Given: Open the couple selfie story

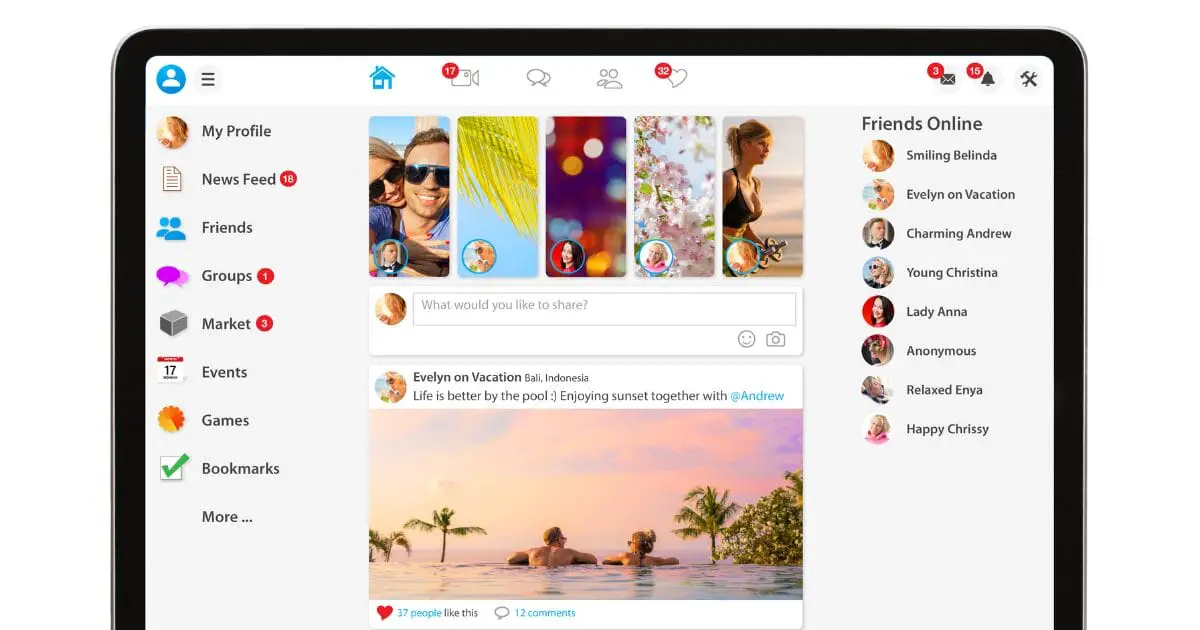Looking at the screenshot, I should pyautogui.click(x=409, y=197).
